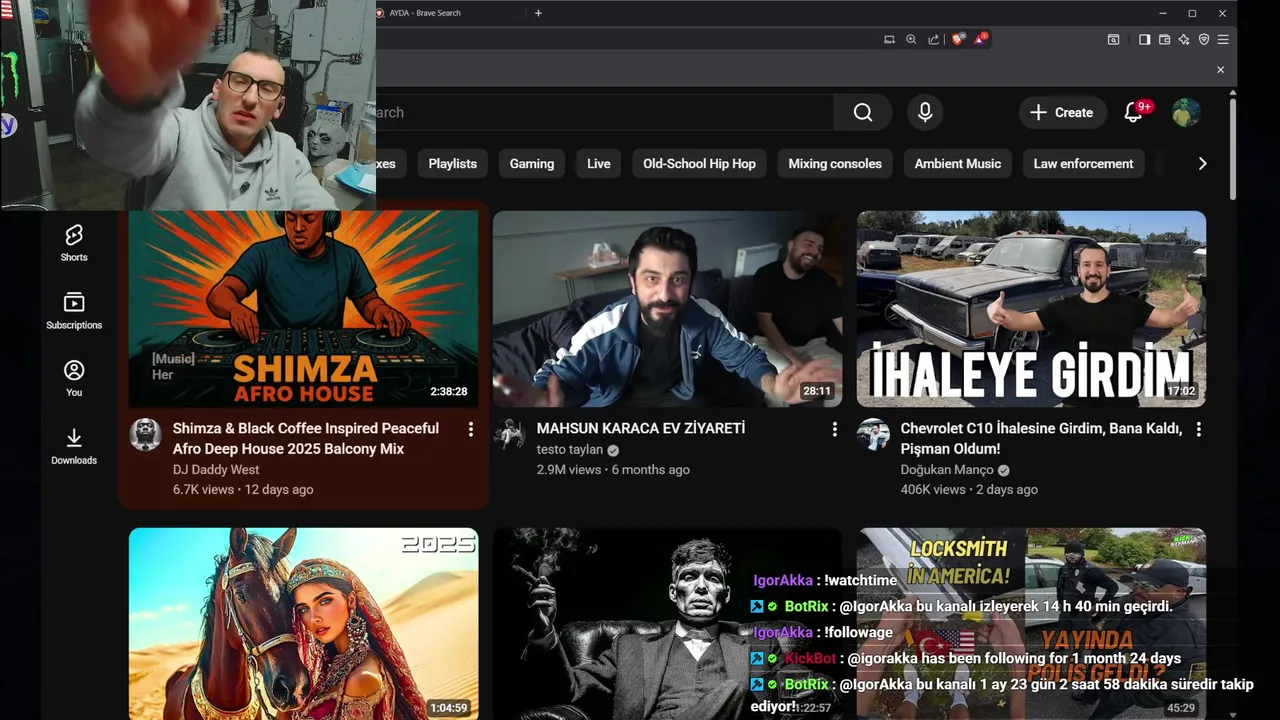Open more options for MAHSUN KARACA video
This screenshot has width=1280, height=720.
[x=835, y=429]
